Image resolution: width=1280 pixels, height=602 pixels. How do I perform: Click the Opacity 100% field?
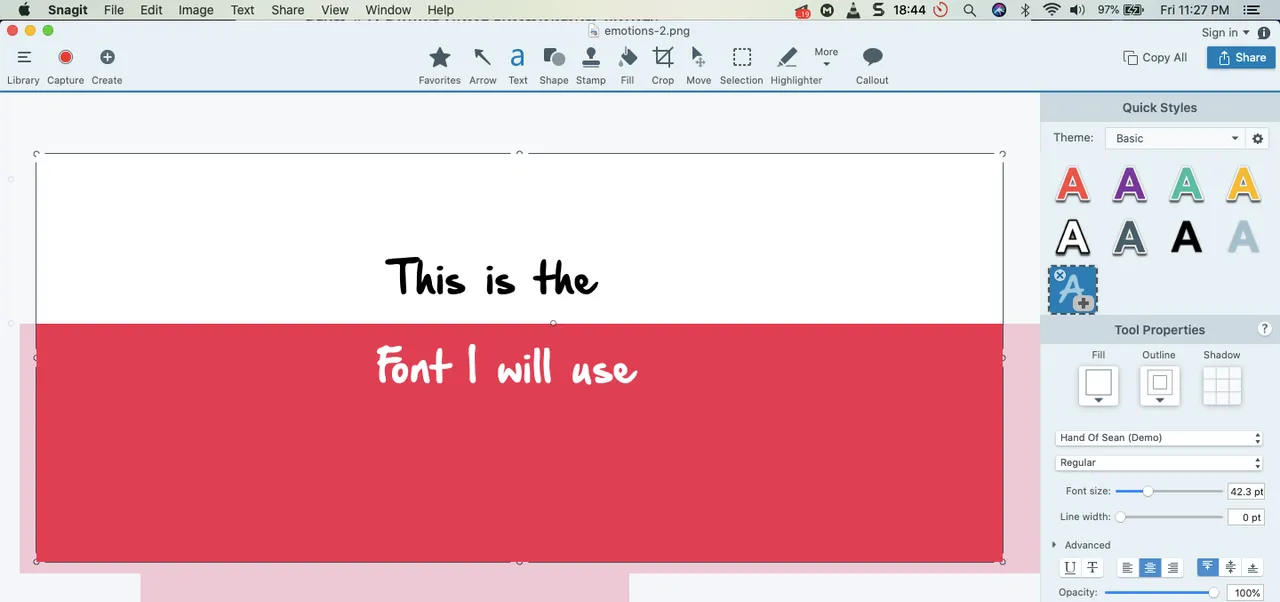point(1246,593)
